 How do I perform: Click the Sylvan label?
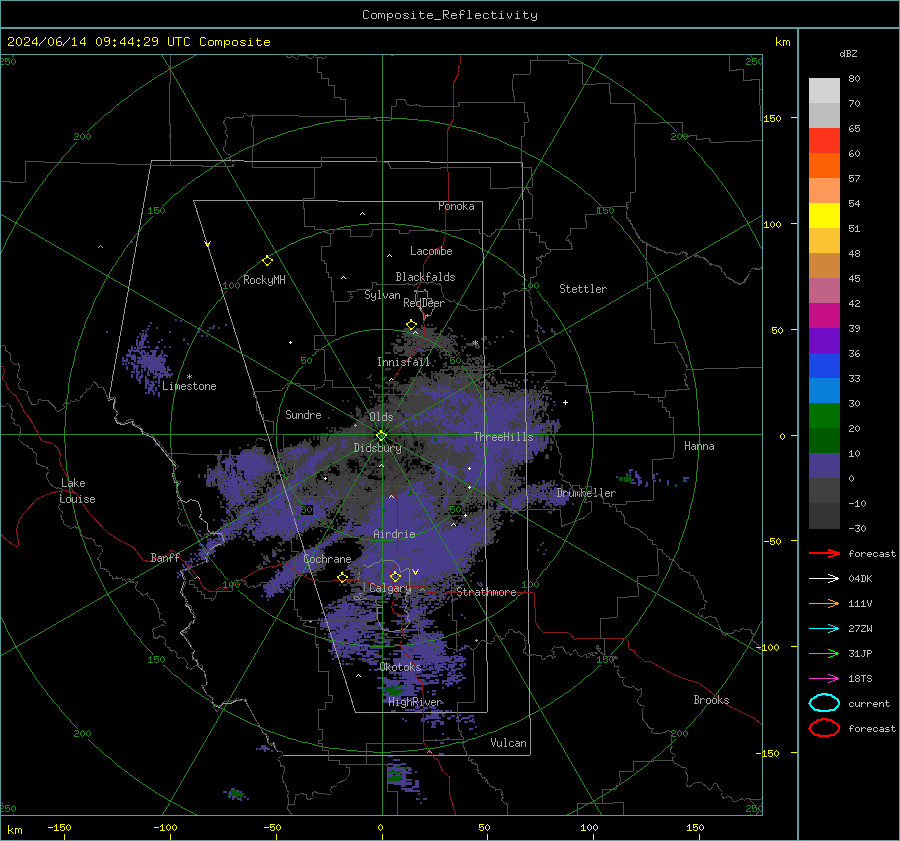[382, 295]
